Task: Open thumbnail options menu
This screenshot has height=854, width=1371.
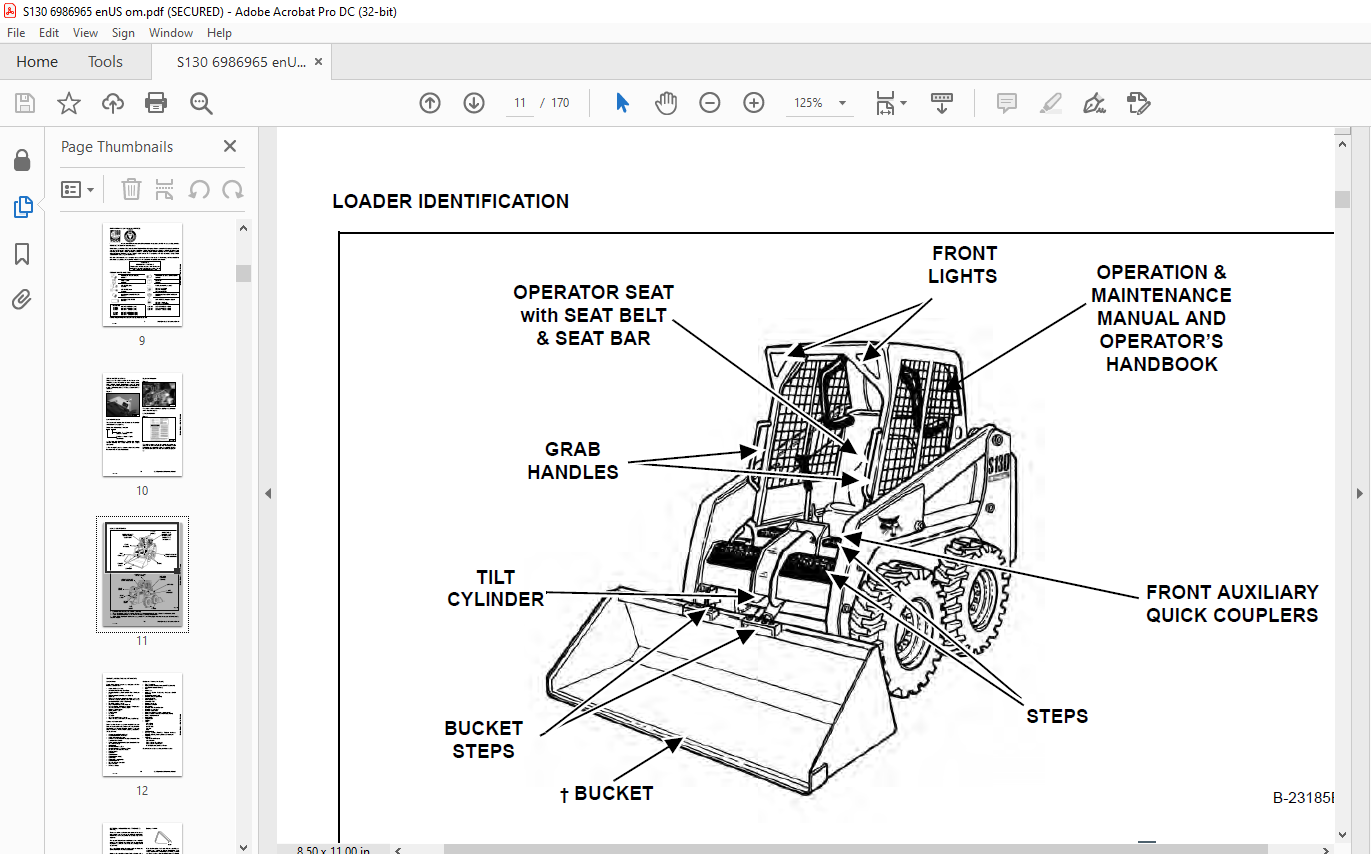Action: pyautogui.click(x=77, y=189)
